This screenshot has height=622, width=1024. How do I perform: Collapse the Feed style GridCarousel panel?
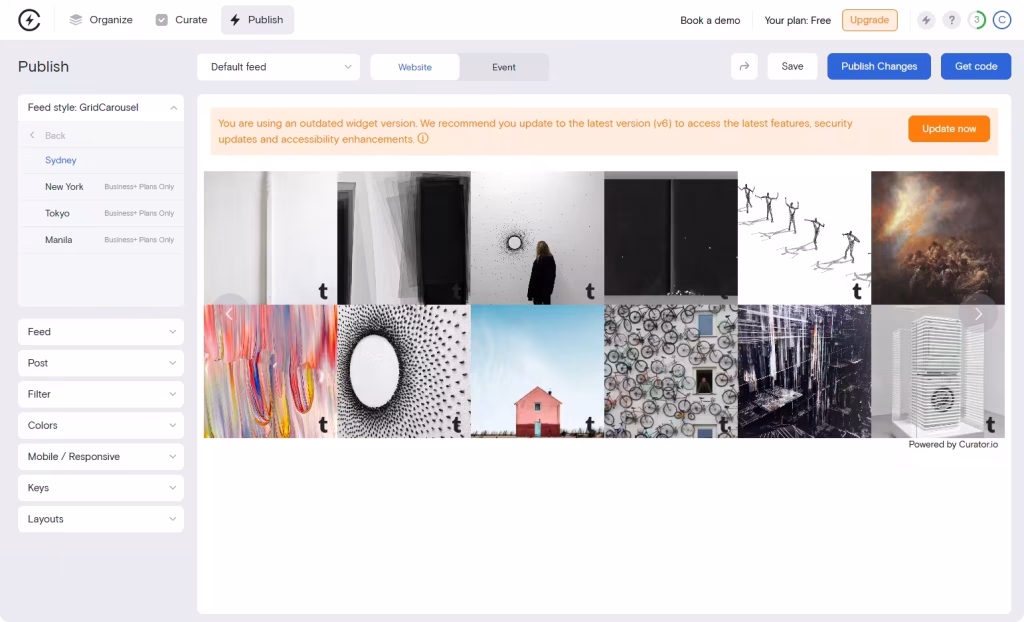pos(101,107)
